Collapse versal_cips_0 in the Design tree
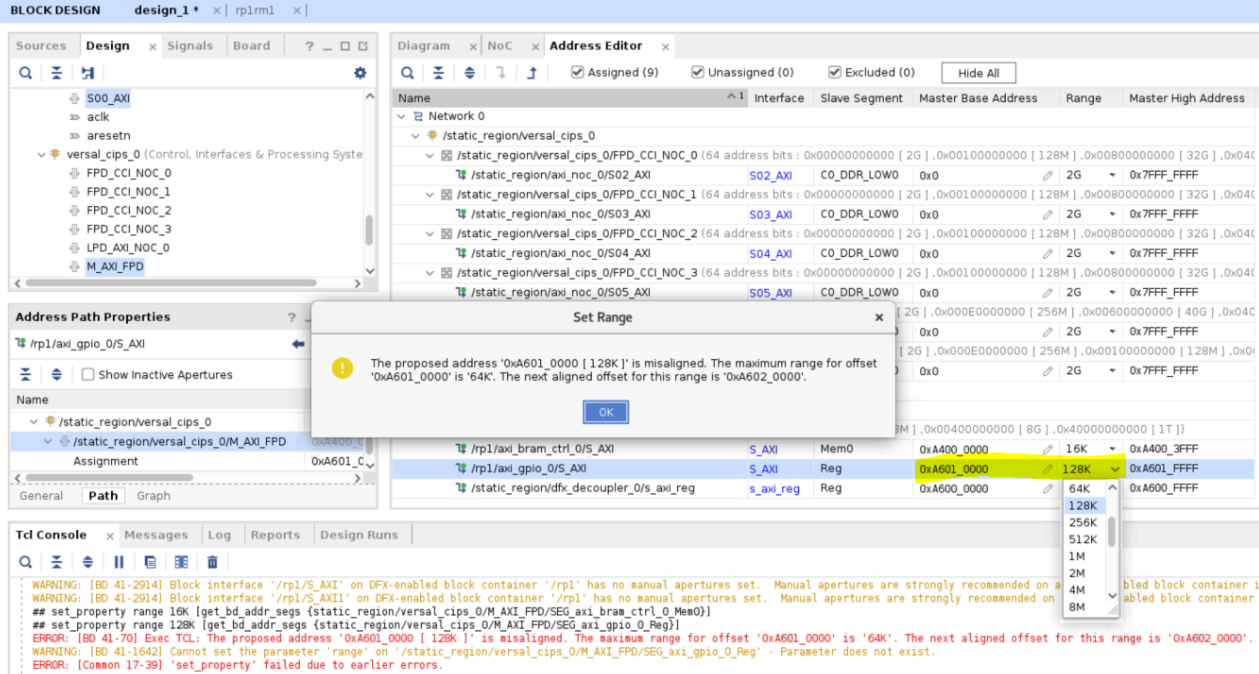 [x=41, y=154]
